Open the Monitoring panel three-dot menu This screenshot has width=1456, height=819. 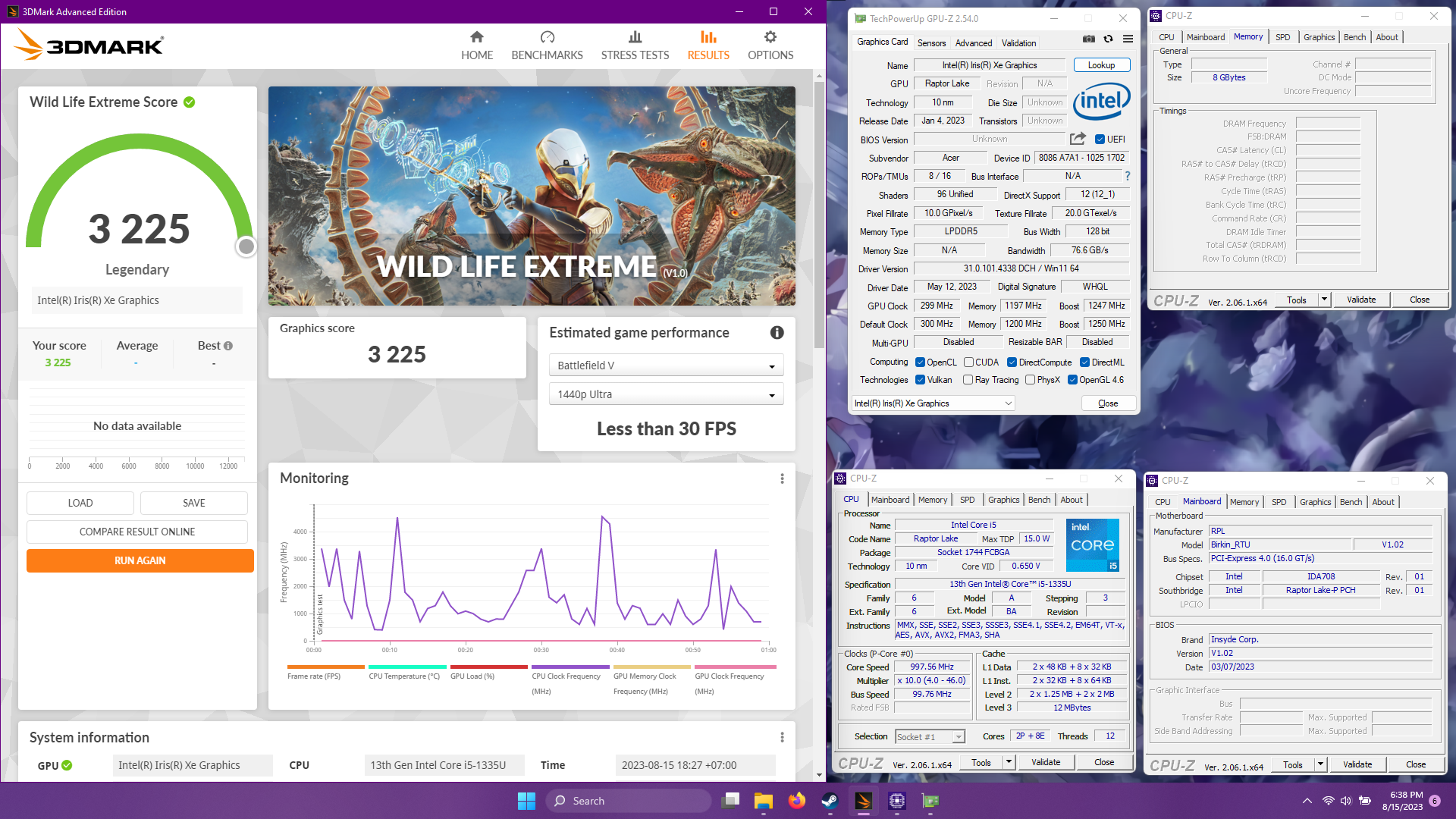[782, 479]
